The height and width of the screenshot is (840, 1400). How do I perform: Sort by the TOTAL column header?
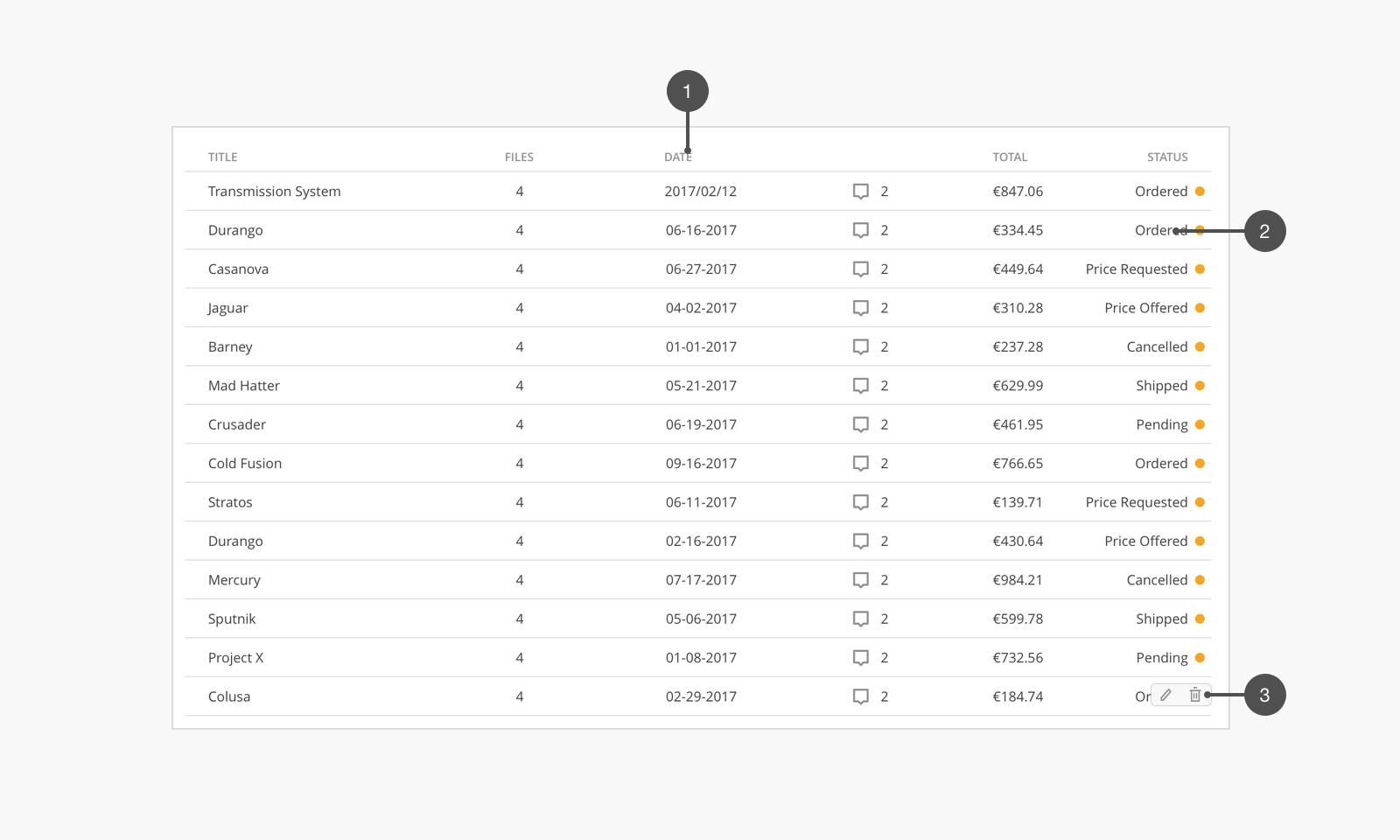(x=1010, y=157)
